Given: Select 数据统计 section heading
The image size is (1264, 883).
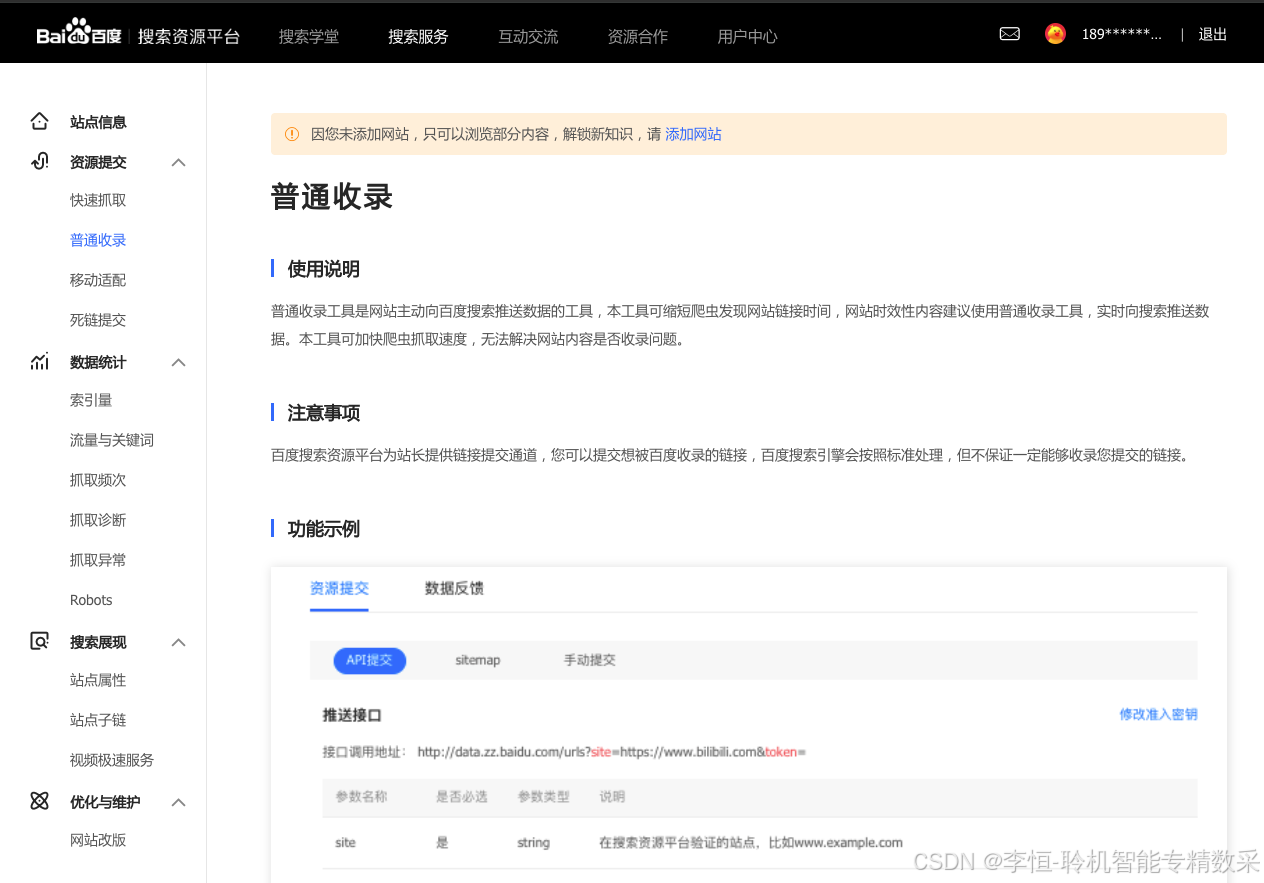Looking at the screenshot, I should coord(98,362).
